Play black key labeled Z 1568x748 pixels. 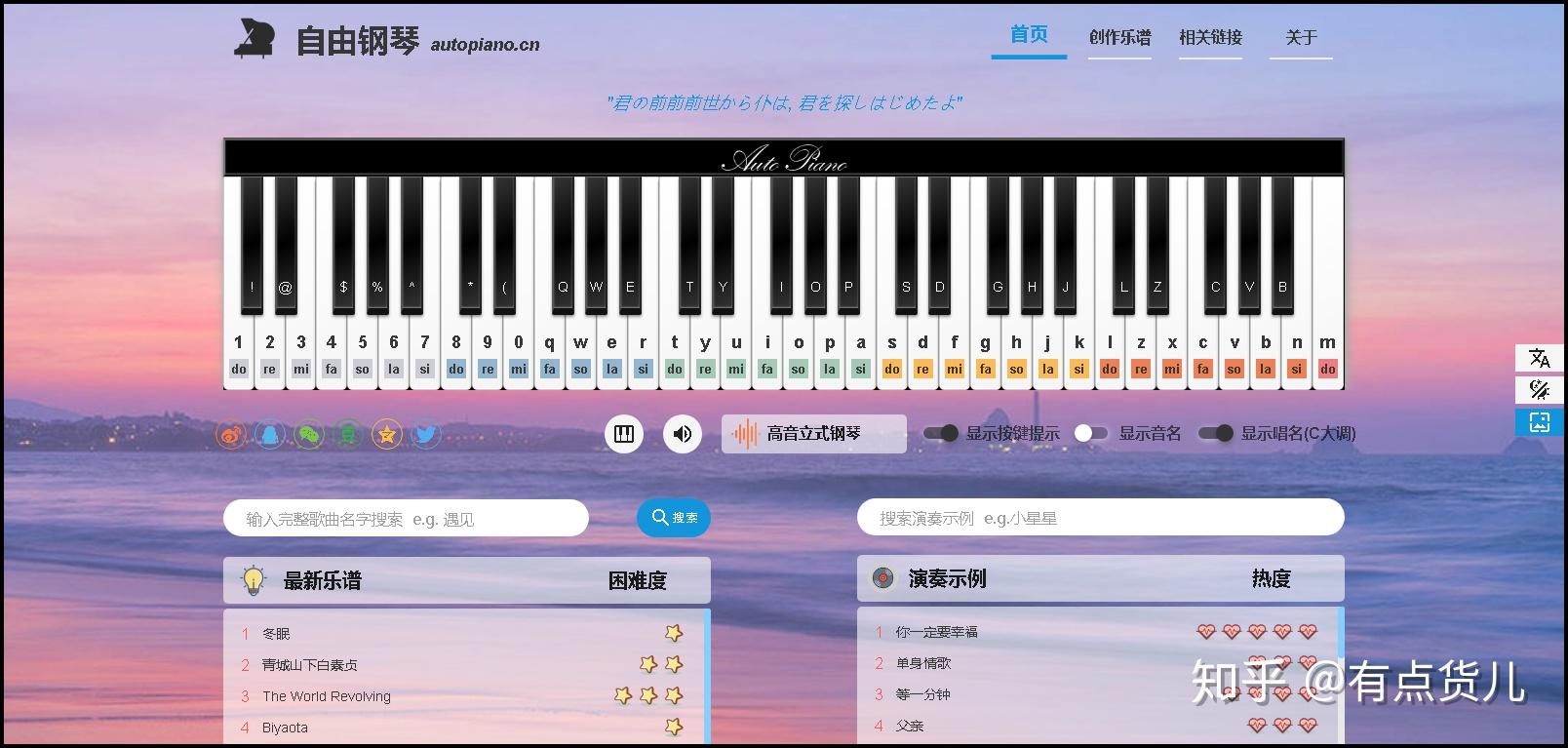[1157, 244]
